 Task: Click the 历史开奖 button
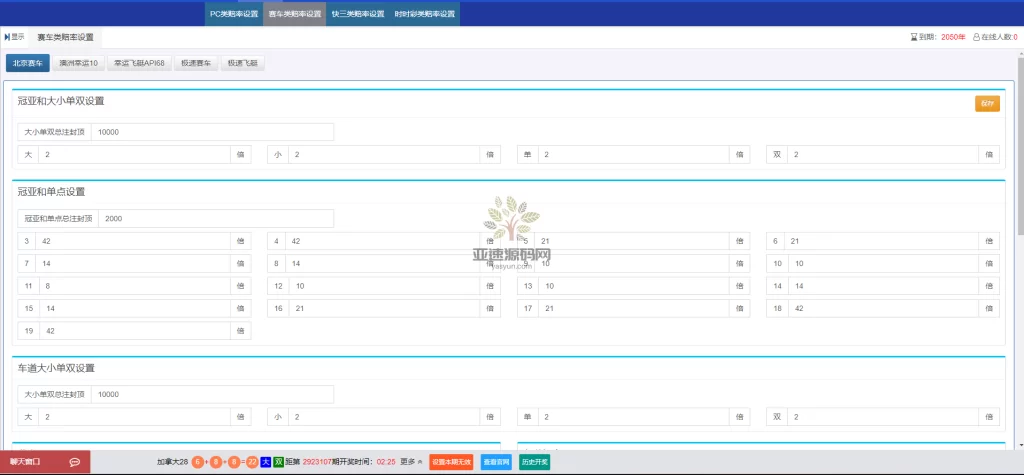point(534,462)
